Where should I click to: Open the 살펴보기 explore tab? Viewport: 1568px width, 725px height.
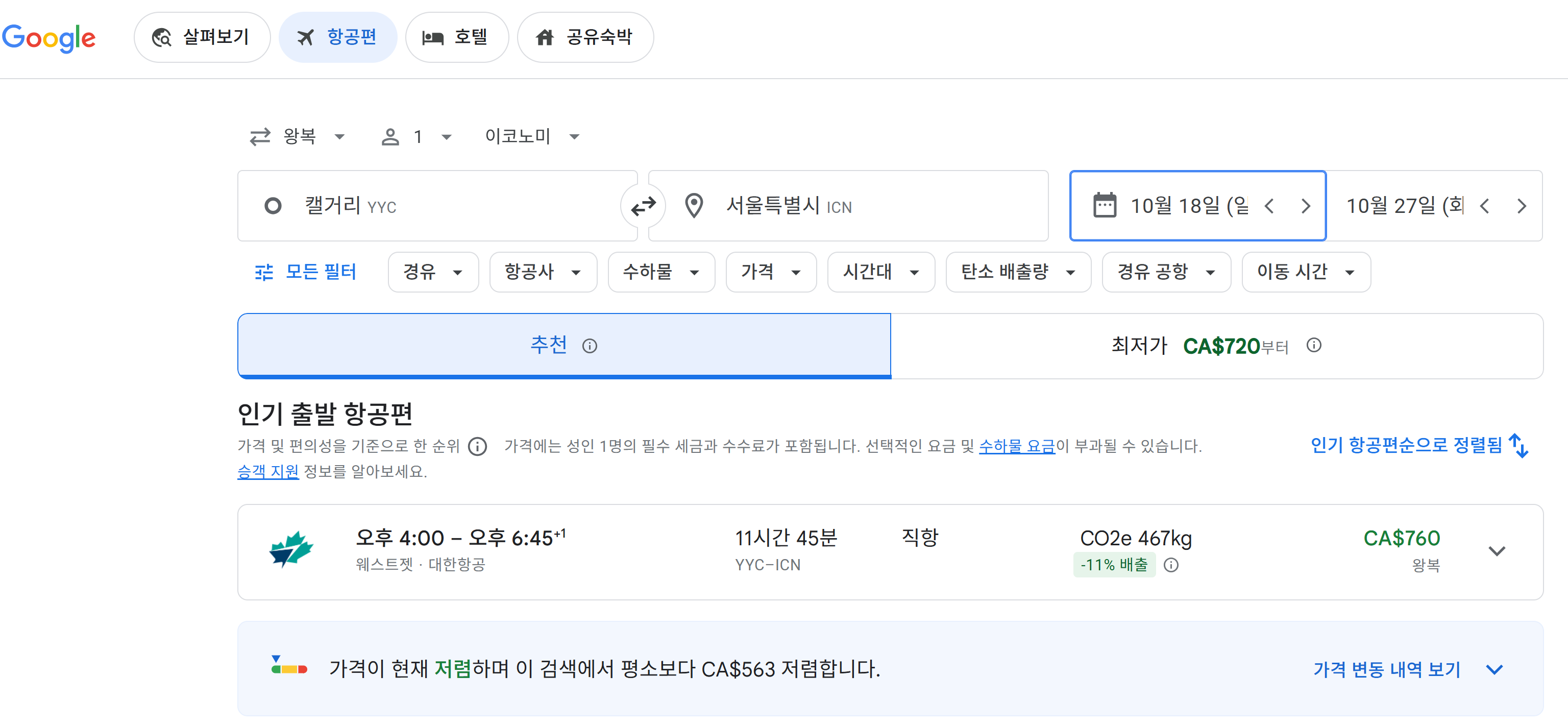[202, 37]
